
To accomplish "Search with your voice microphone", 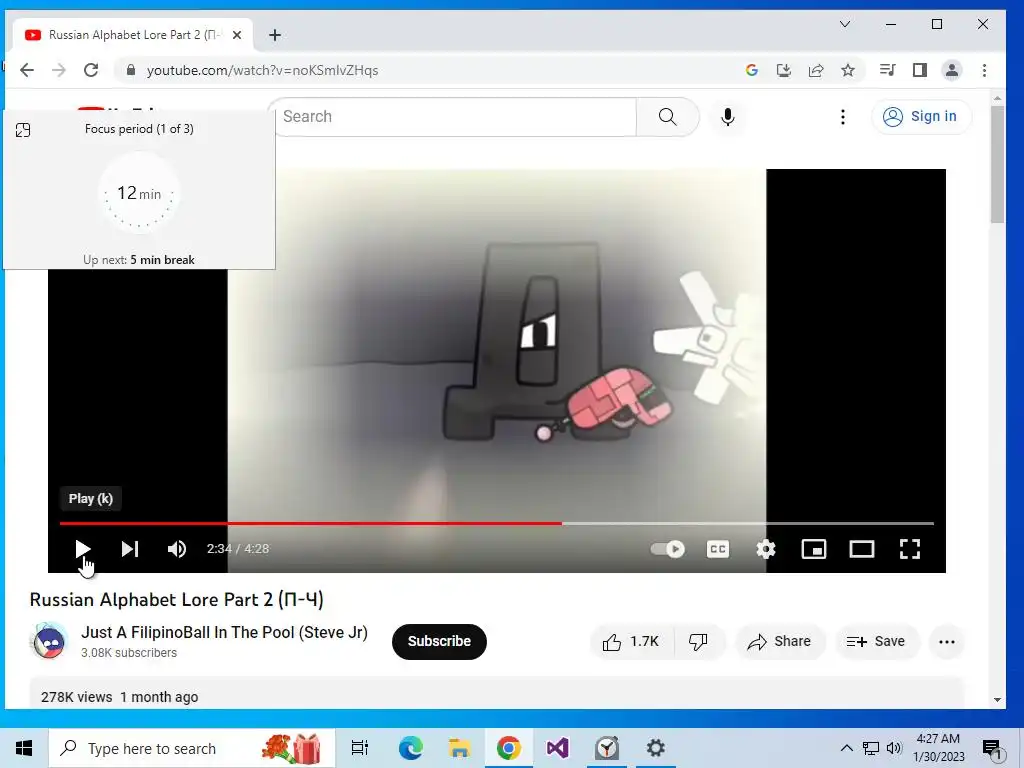I will (728, 117).
